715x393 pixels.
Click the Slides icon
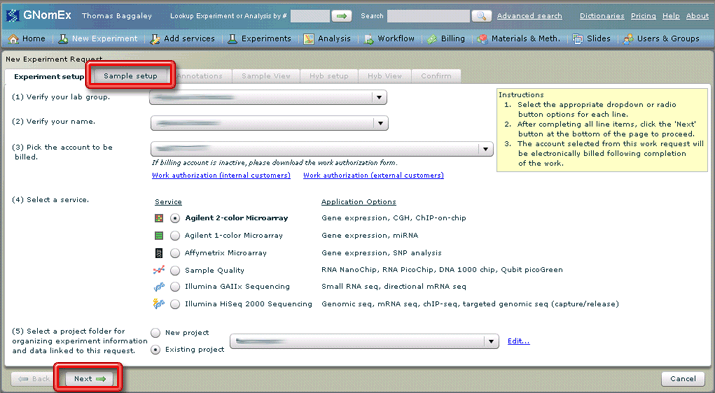coord(578,39)
